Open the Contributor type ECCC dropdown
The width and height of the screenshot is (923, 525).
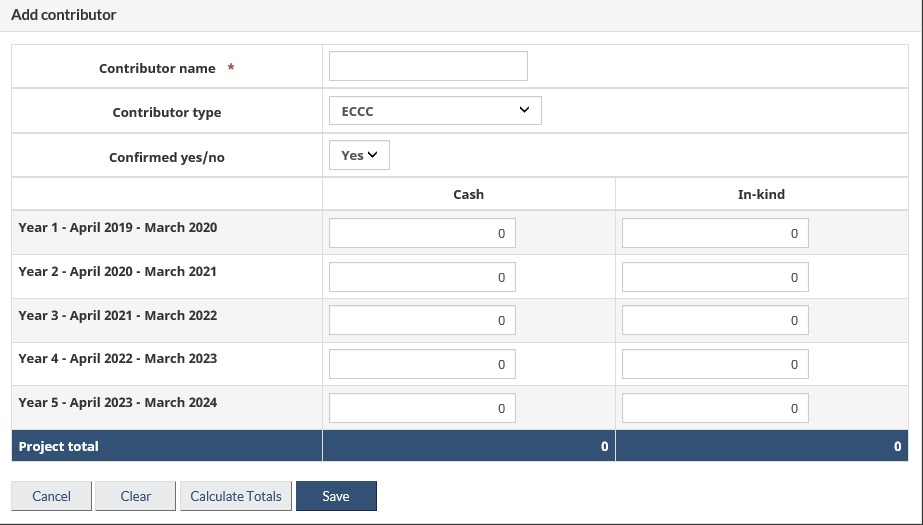click(434, 111)
